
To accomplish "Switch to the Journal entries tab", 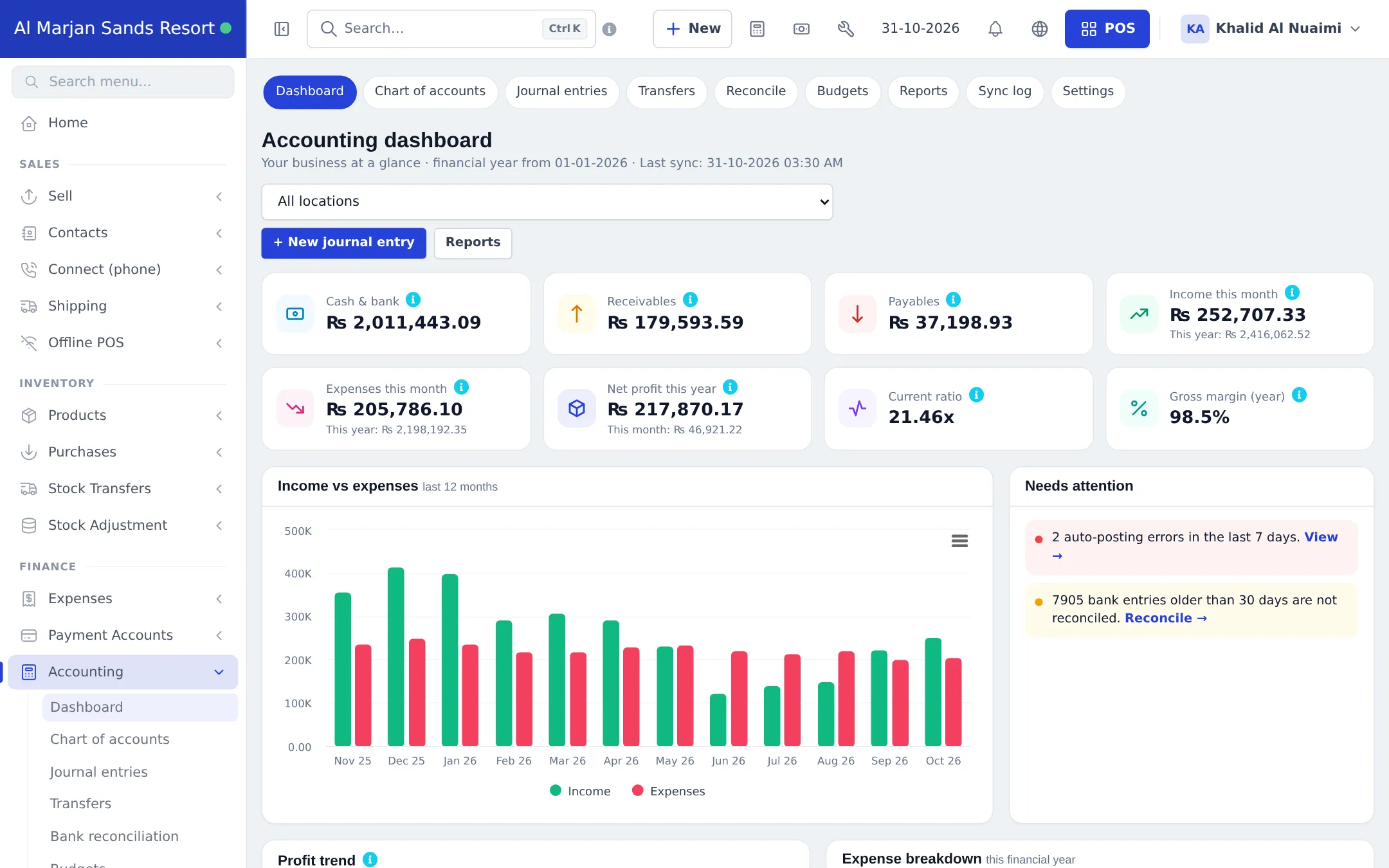I will 561,91.
